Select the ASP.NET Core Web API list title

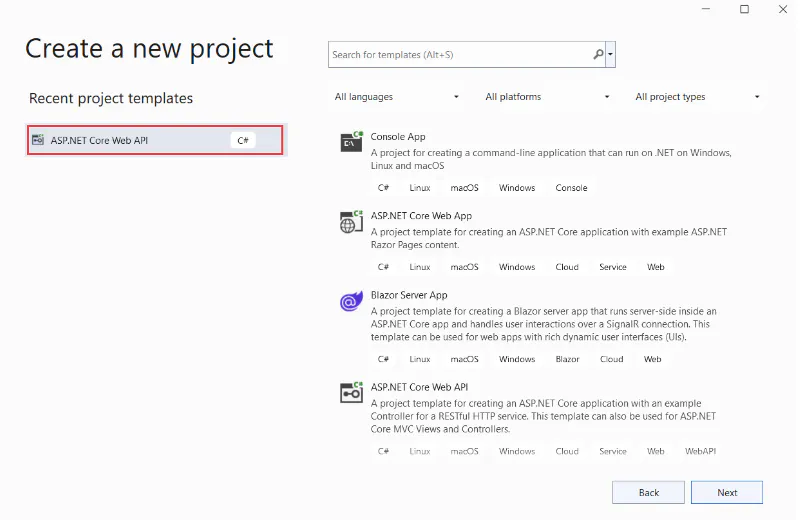(x=419, y=387)
